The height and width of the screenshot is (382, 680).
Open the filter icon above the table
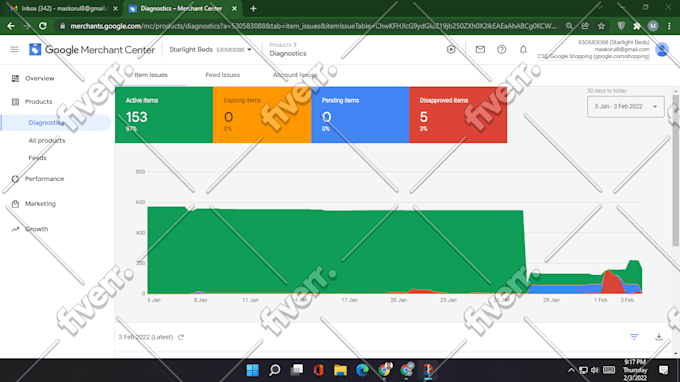click(x=634, y=337)
